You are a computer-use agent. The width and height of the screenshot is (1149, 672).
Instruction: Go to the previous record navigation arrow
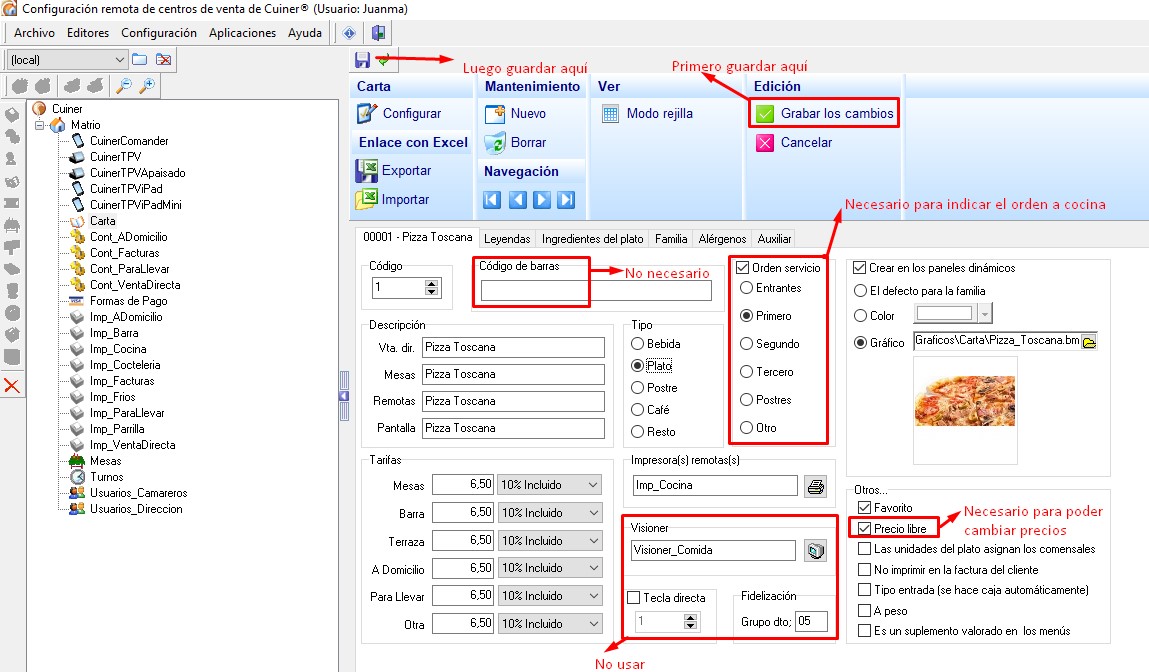coord(517,199)
